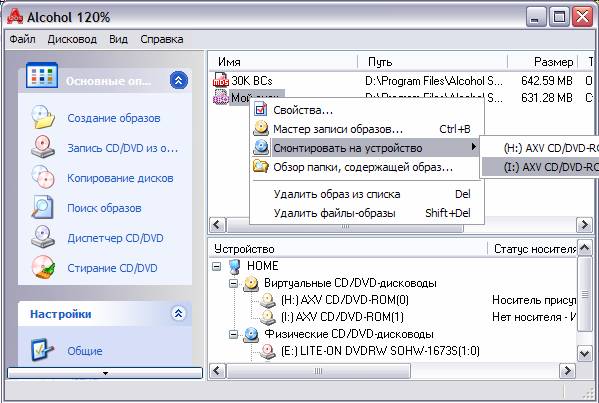Choose Мастер записи образов... menu item

pos(367,129)
